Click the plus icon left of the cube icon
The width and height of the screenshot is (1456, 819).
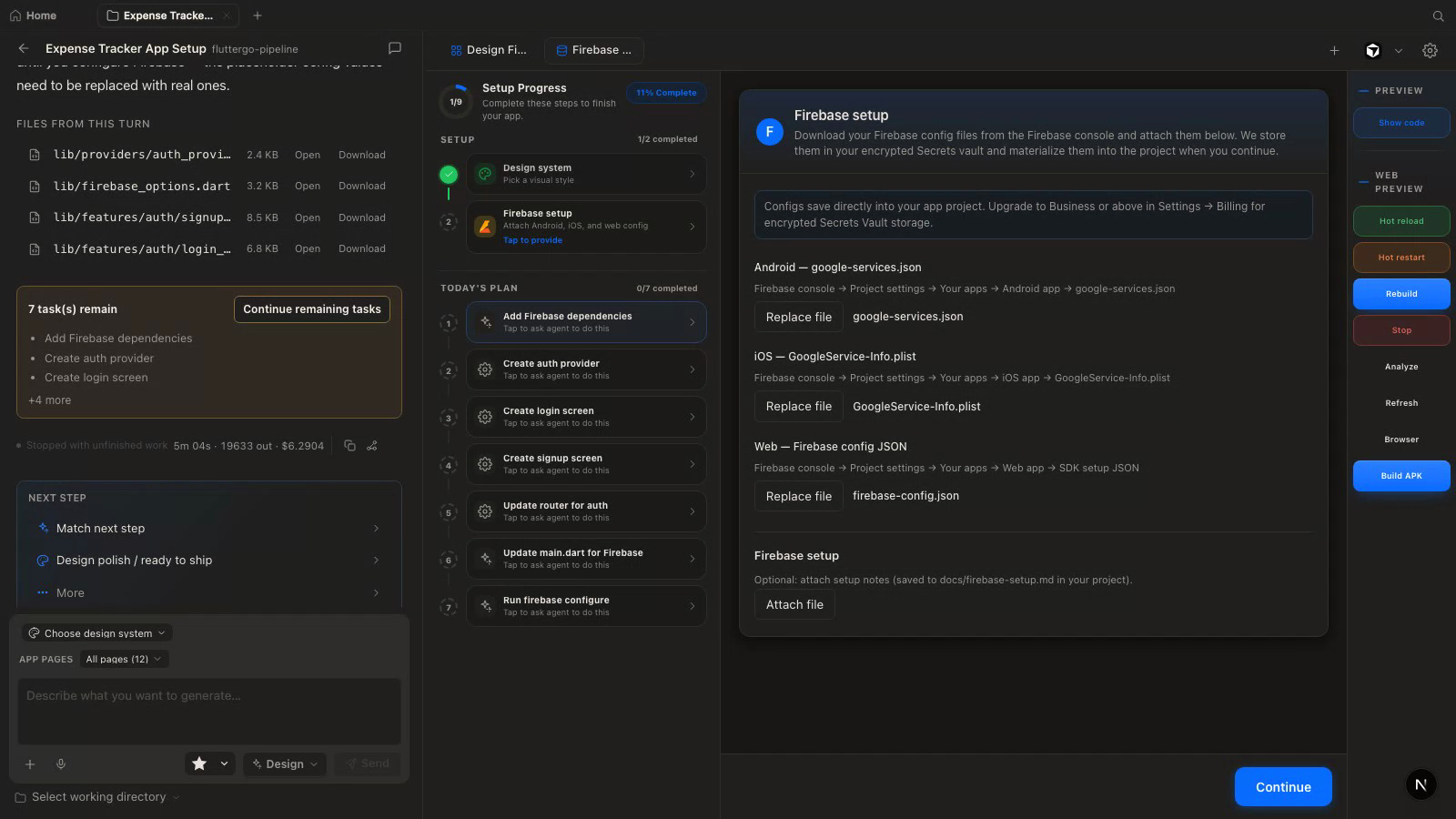1334,51
